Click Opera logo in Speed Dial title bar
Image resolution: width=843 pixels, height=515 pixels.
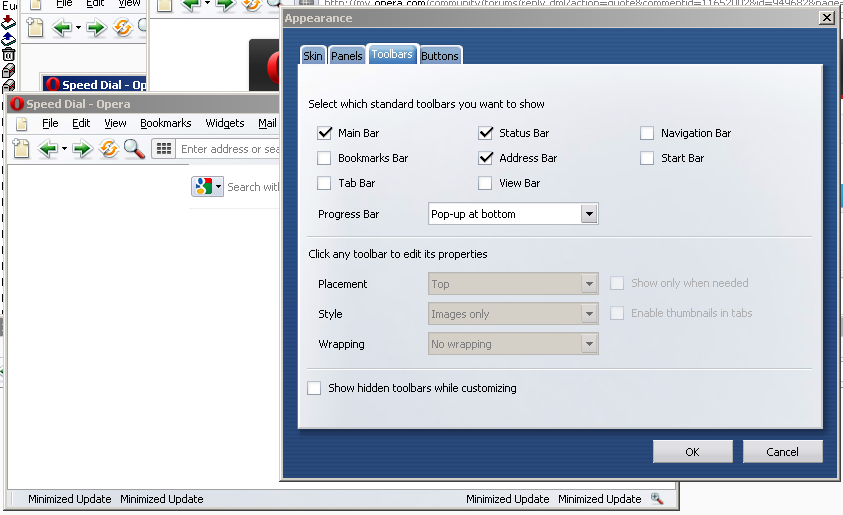coord(17,103)
